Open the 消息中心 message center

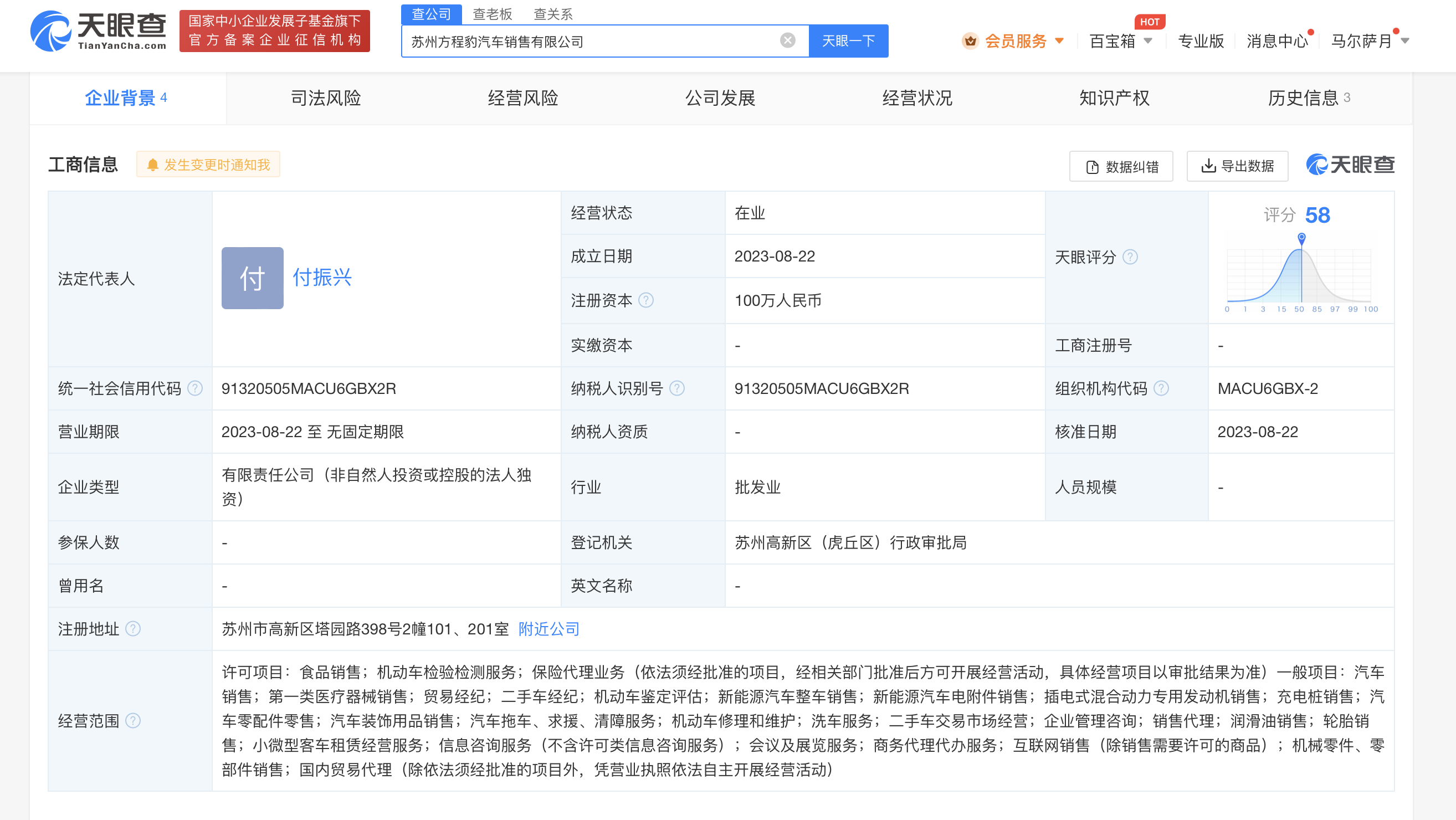[x=1278, y=40]
